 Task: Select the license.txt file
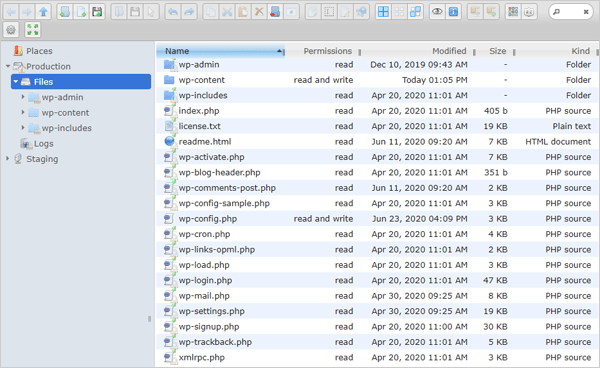point(377,126)
